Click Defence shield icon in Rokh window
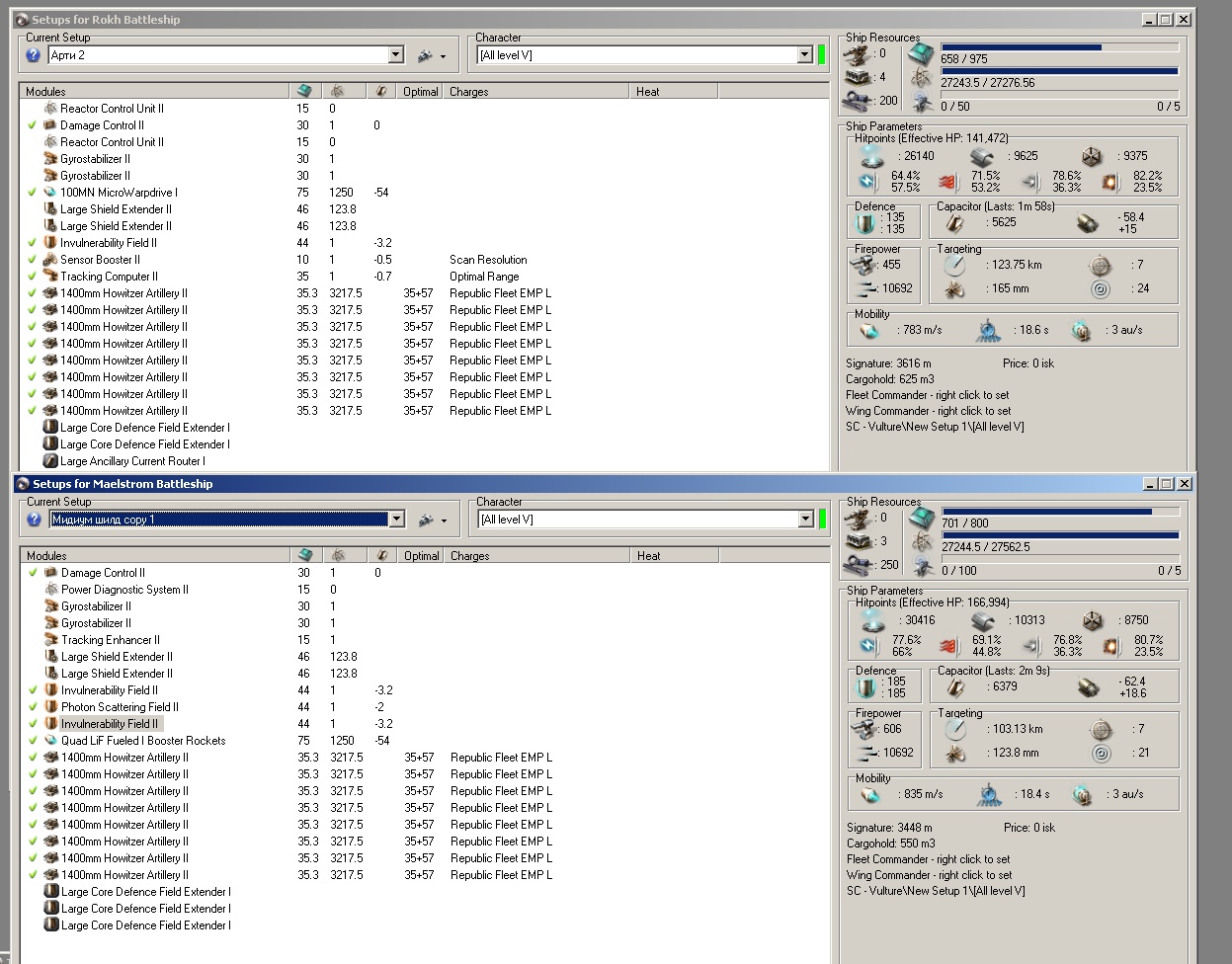Viewport: 1232px width, 964px height. [864, 222]
